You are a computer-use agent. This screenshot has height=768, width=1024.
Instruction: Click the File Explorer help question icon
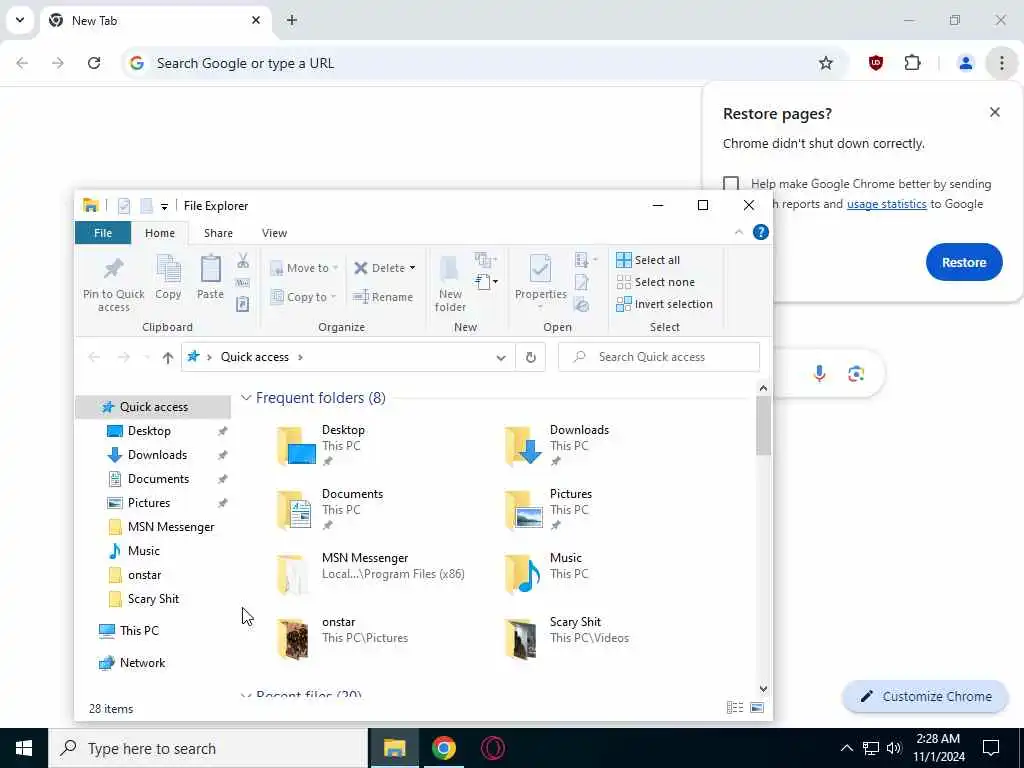[761, 232]
